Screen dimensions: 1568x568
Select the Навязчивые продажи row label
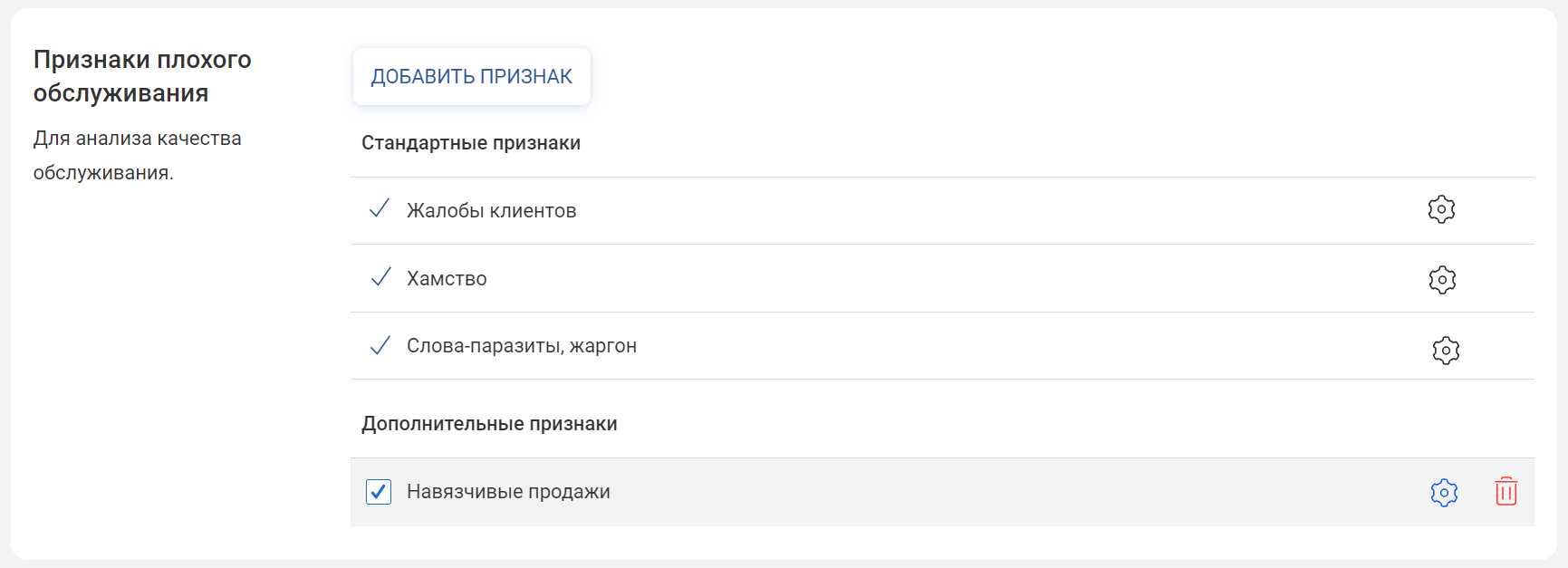point(508,492)
